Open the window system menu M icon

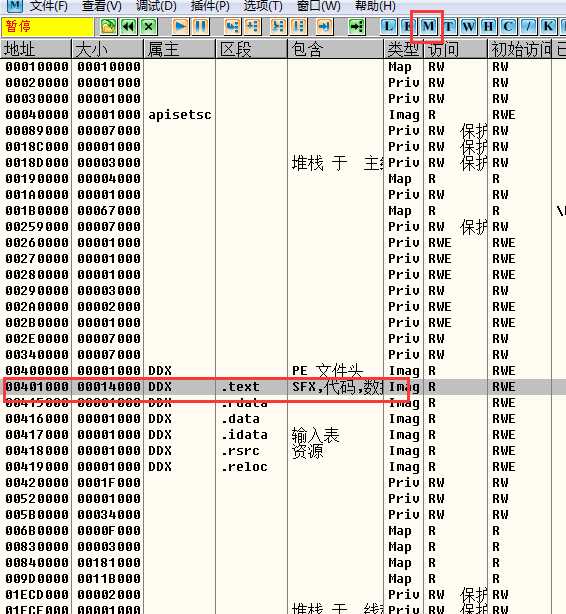tap(14, 5)
